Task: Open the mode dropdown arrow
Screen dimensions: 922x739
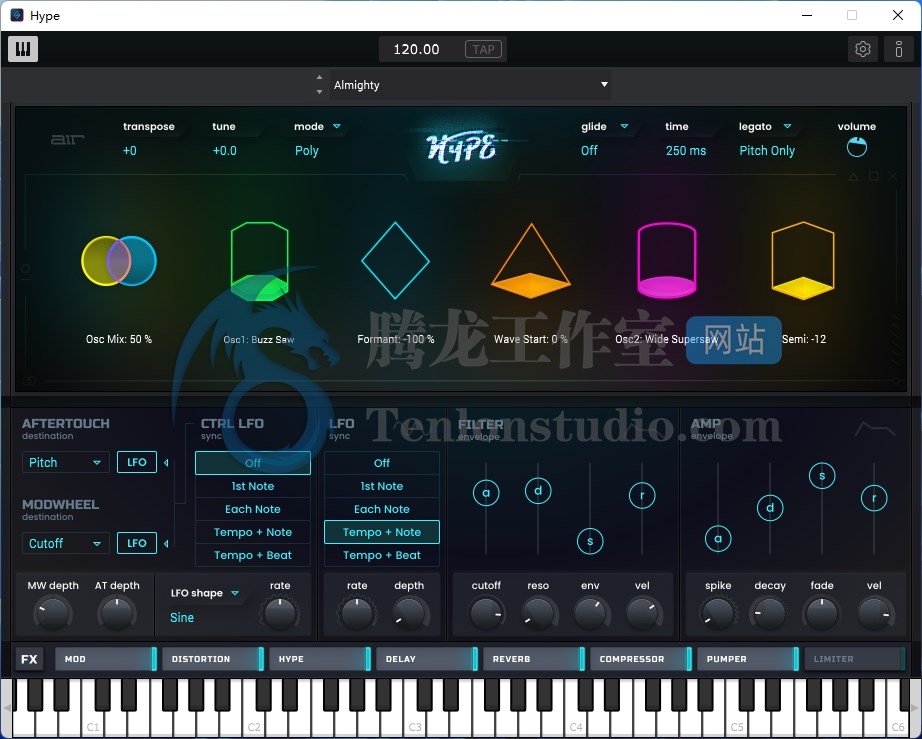Action: (x=337, y=126)
